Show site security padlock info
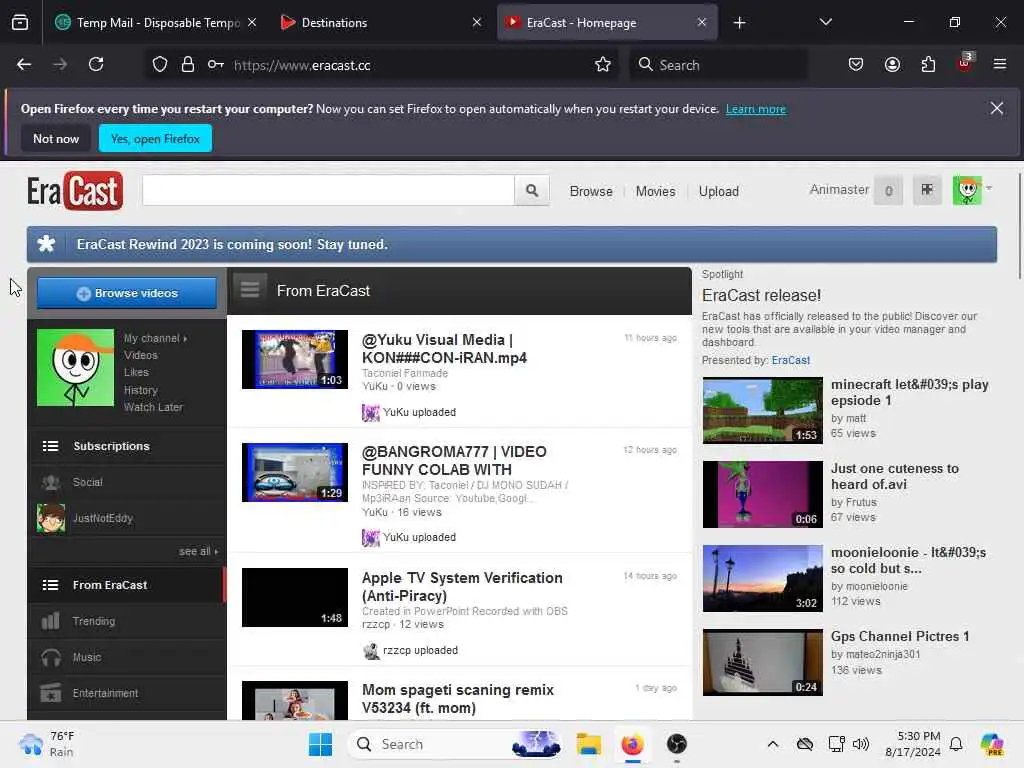 coord(187,65)
